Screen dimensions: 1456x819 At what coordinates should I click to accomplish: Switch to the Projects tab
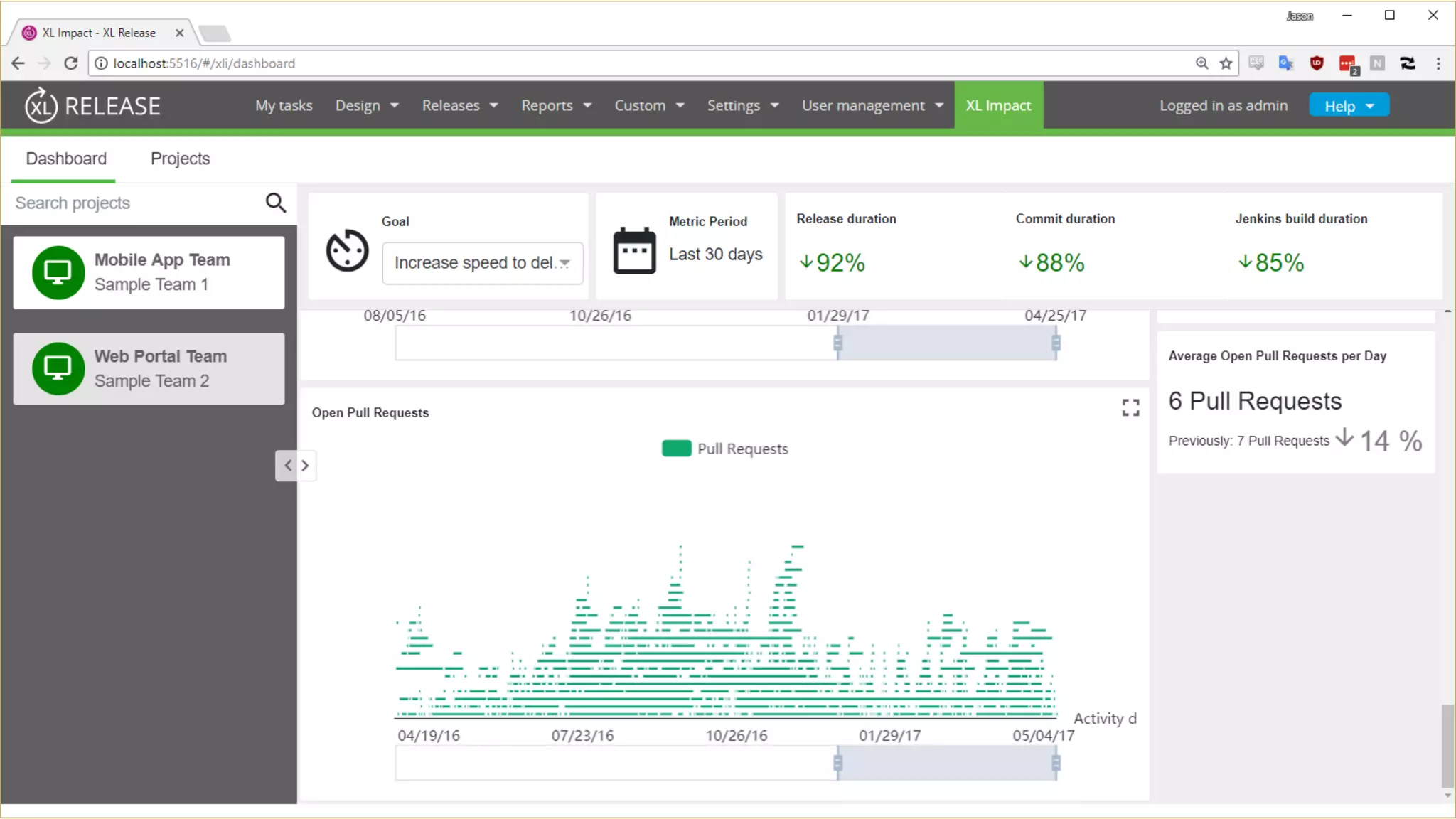coord(180,159)
